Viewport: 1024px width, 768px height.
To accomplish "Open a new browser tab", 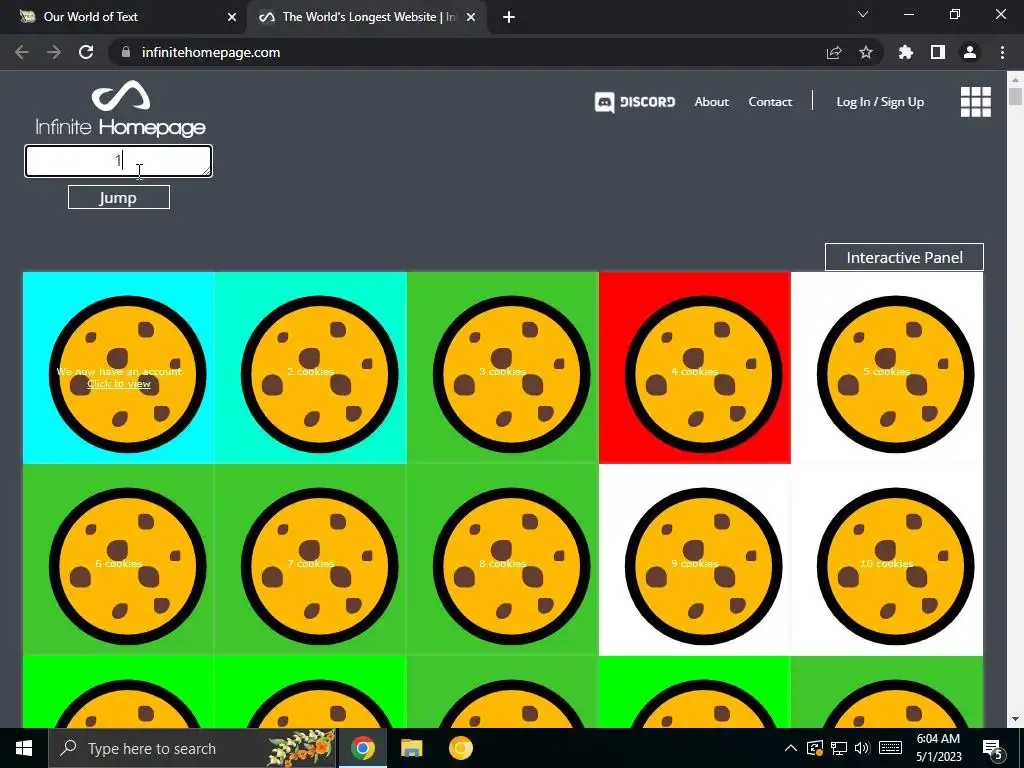I will [509, 17].
